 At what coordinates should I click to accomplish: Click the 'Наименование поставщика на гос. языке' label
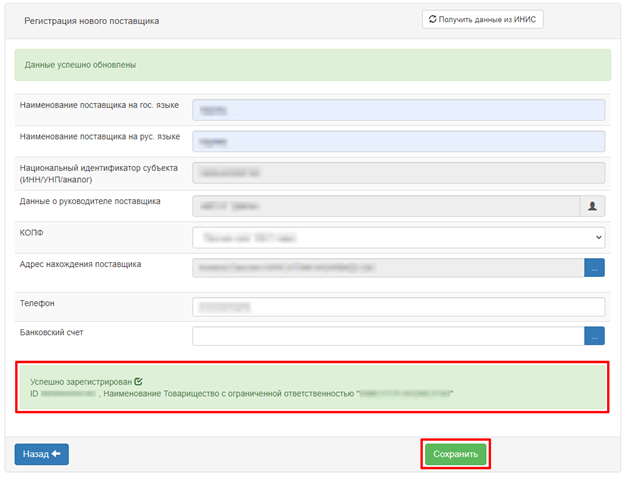point(99,105)
